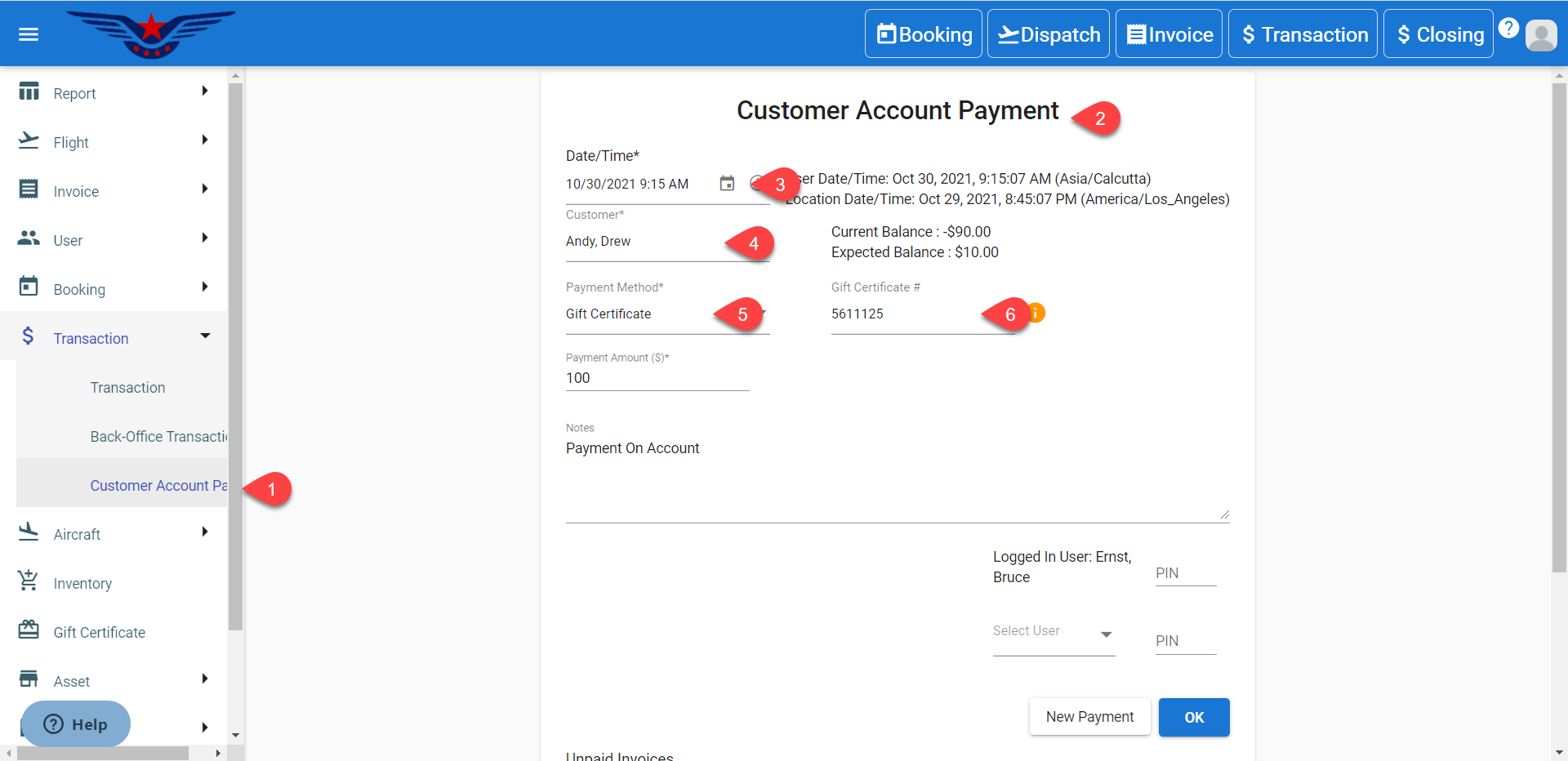Viewport: 1568px width, 761px height.
Task: Expand the Aircraft sidebar submenu
Action: pyautogui.click(x=205, y=532)
